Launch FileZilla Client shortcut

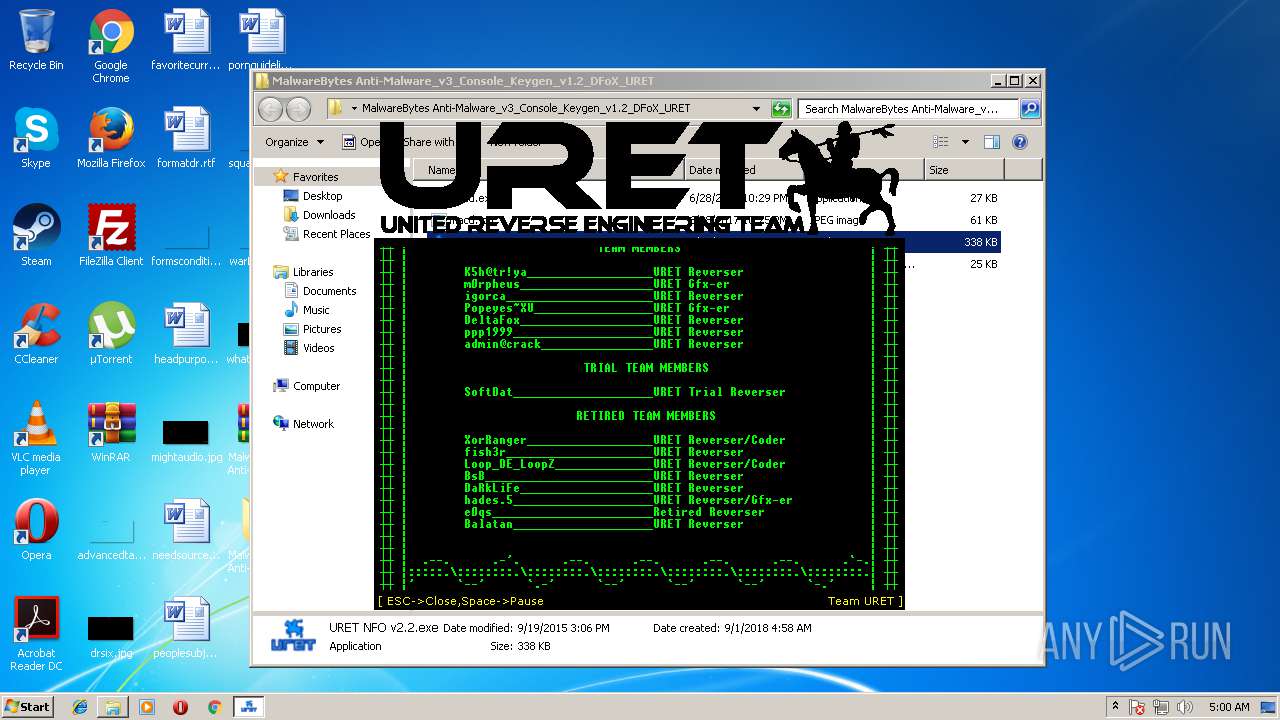point(111,236)
